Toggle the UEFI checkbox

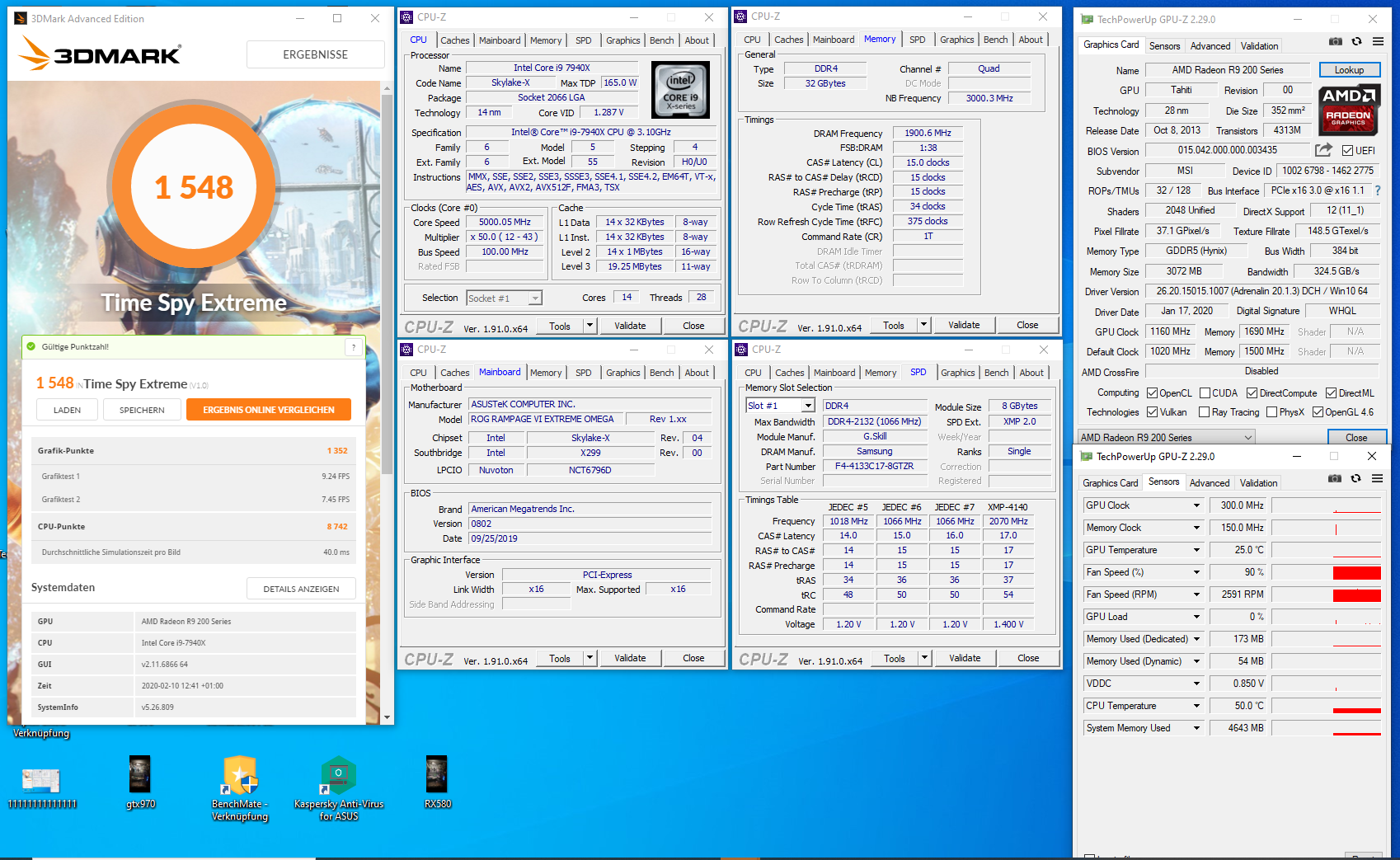[x=1347, y=150]
